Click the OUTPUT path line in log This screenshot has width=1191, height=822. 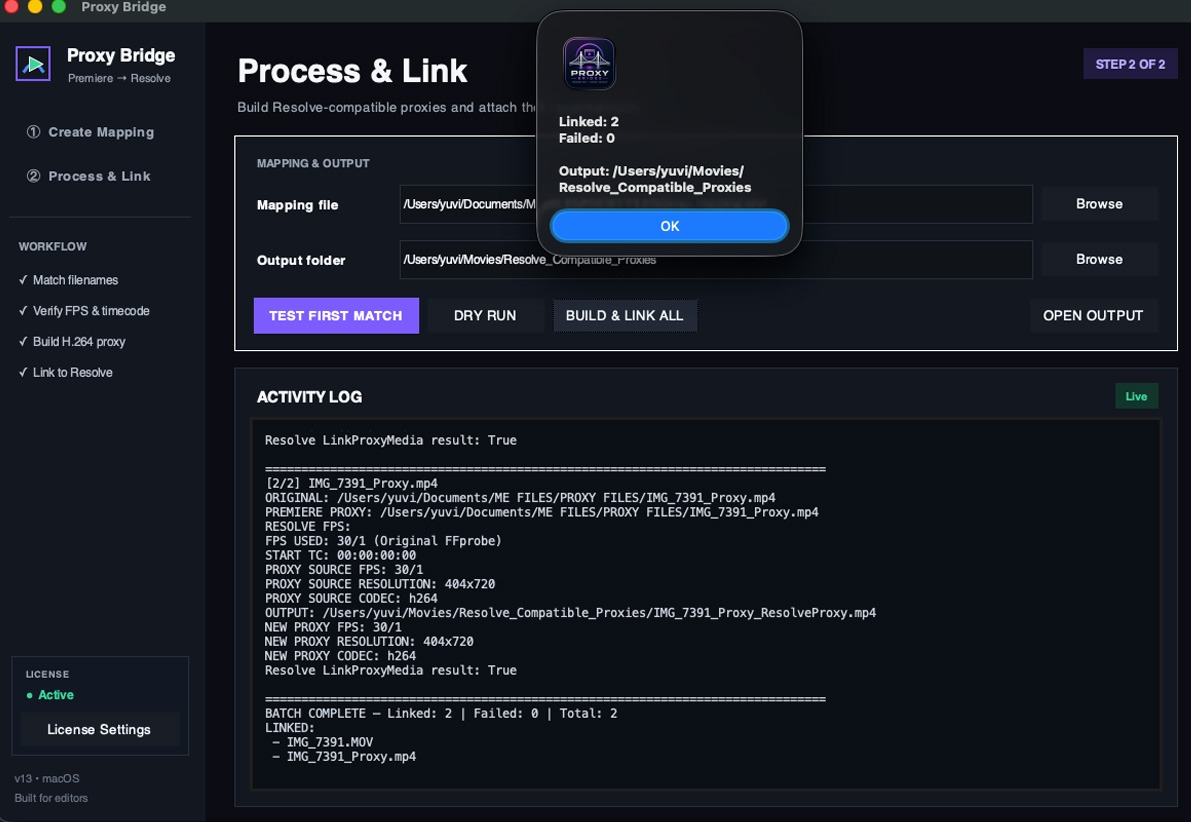(570, 612)
